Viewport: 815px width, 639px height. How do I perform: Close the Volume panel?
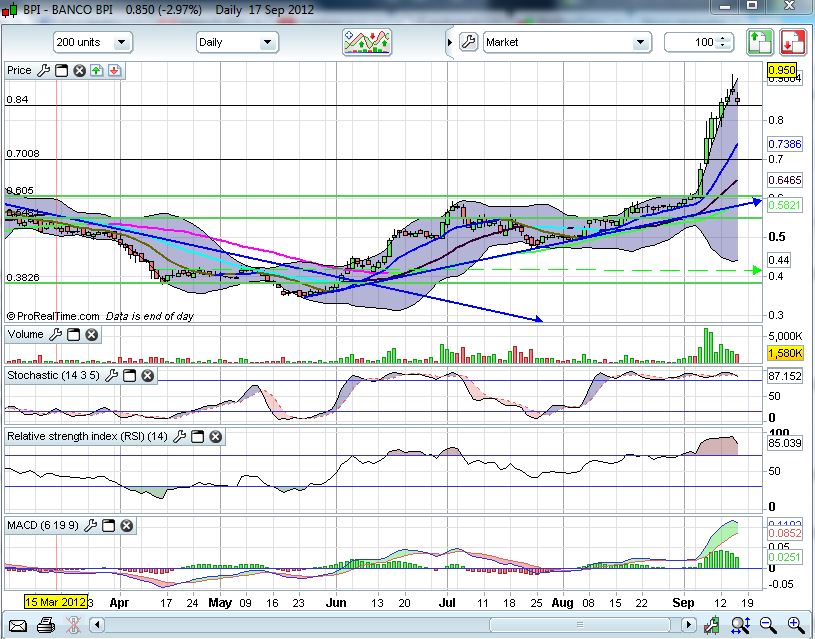91,335
